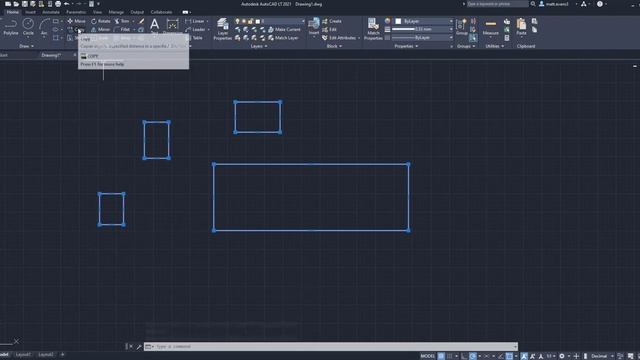The image size is (640, 360).
Task: Click the Trim tool
Action: 122,21
